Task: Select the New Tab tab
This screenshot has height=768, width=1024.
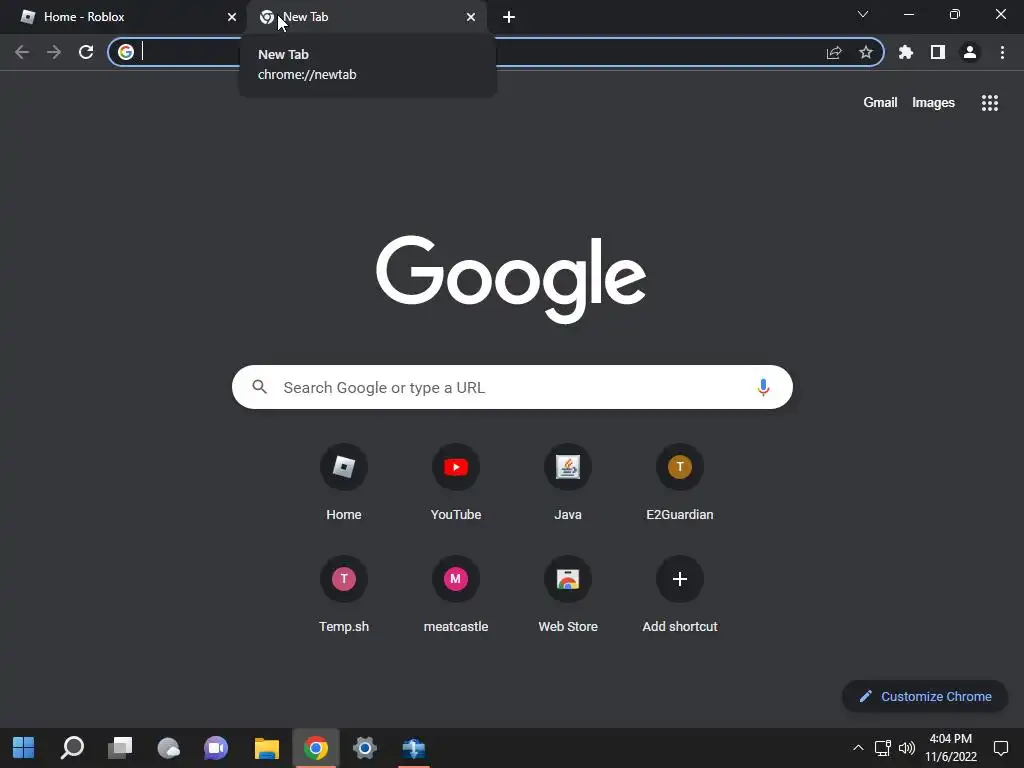Action: (x=367, y=17)
